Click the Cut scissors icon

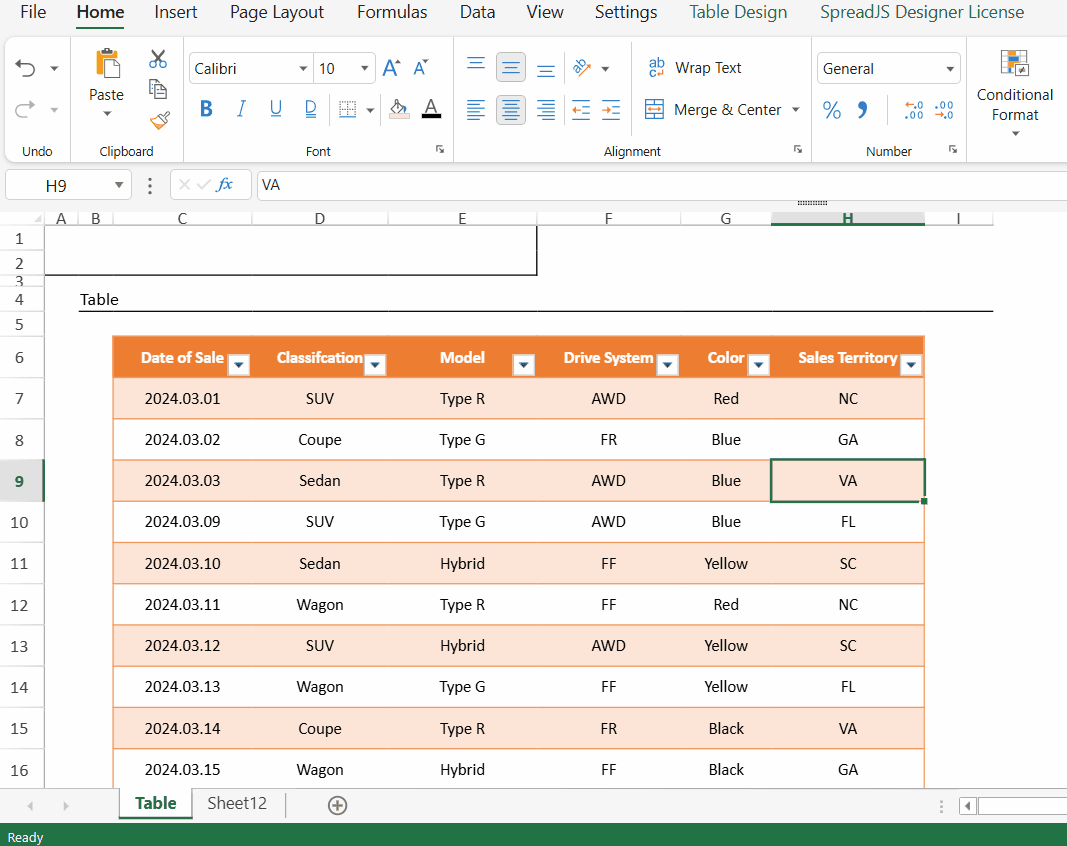click(x=158, y=59)
